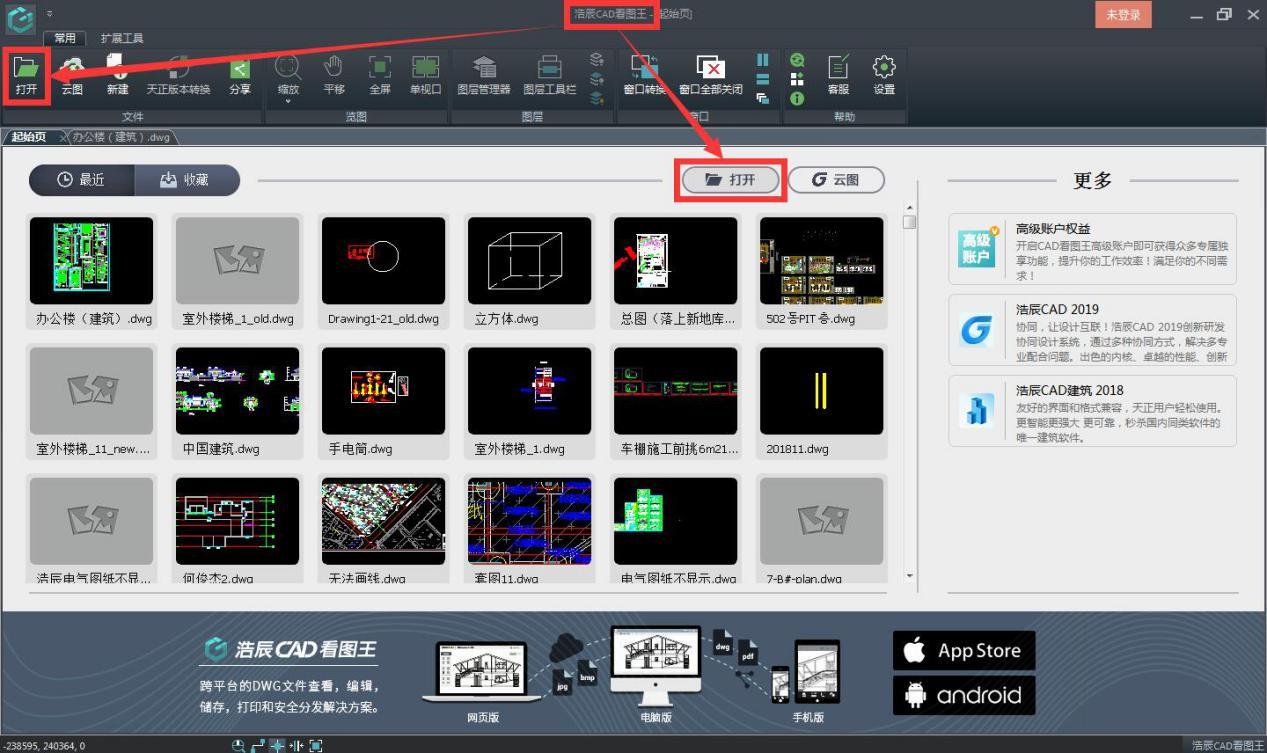
Task: Open the 云图 cloud drawings tool
Action: 72,75
